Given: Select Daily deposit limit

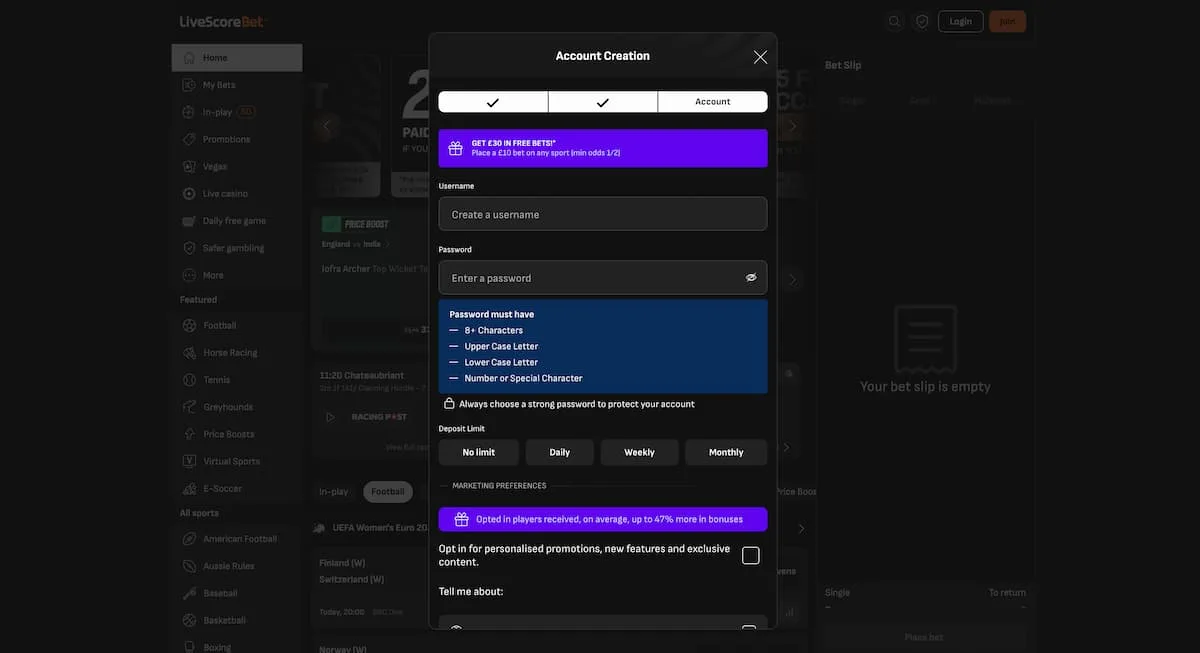Looking at the screenshot, I should pos(560,452).
